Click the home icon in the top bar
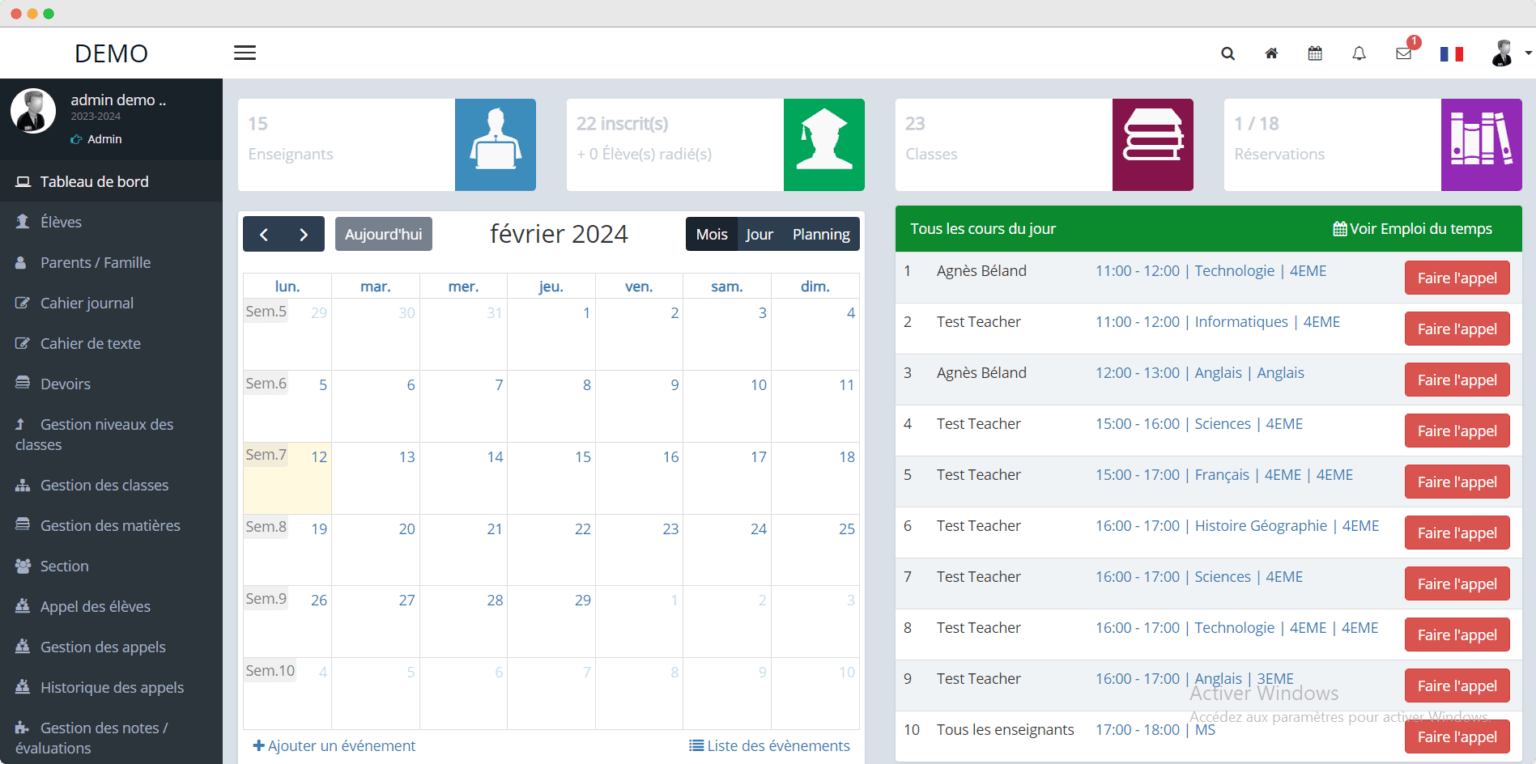The width and height of the screenshot is (1536, 764). pos(1271,53)
